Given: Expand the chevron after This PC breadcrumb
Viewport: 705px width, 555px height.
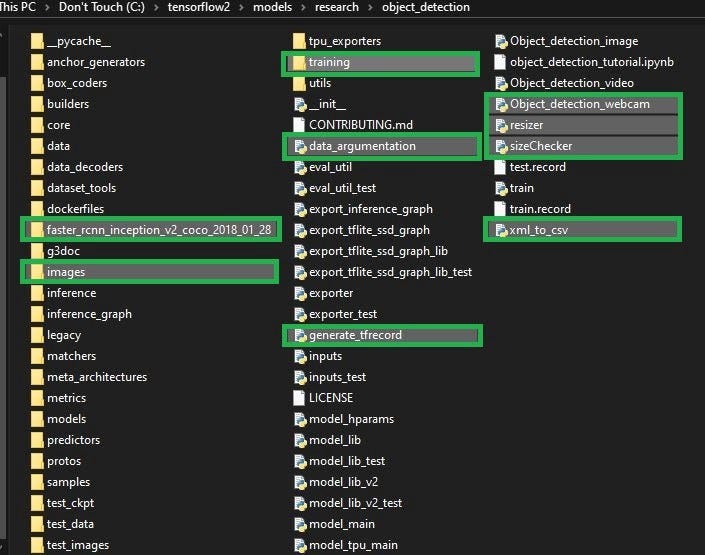Looking at the screenshot, I should click(x=47, y=8).
